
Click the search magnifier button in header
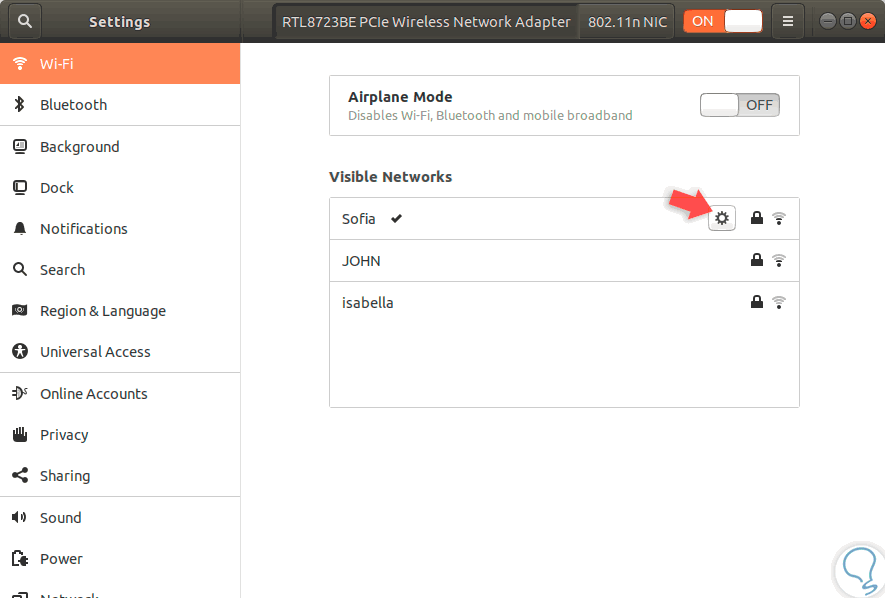pyautogui.click(x=25, y=21)
